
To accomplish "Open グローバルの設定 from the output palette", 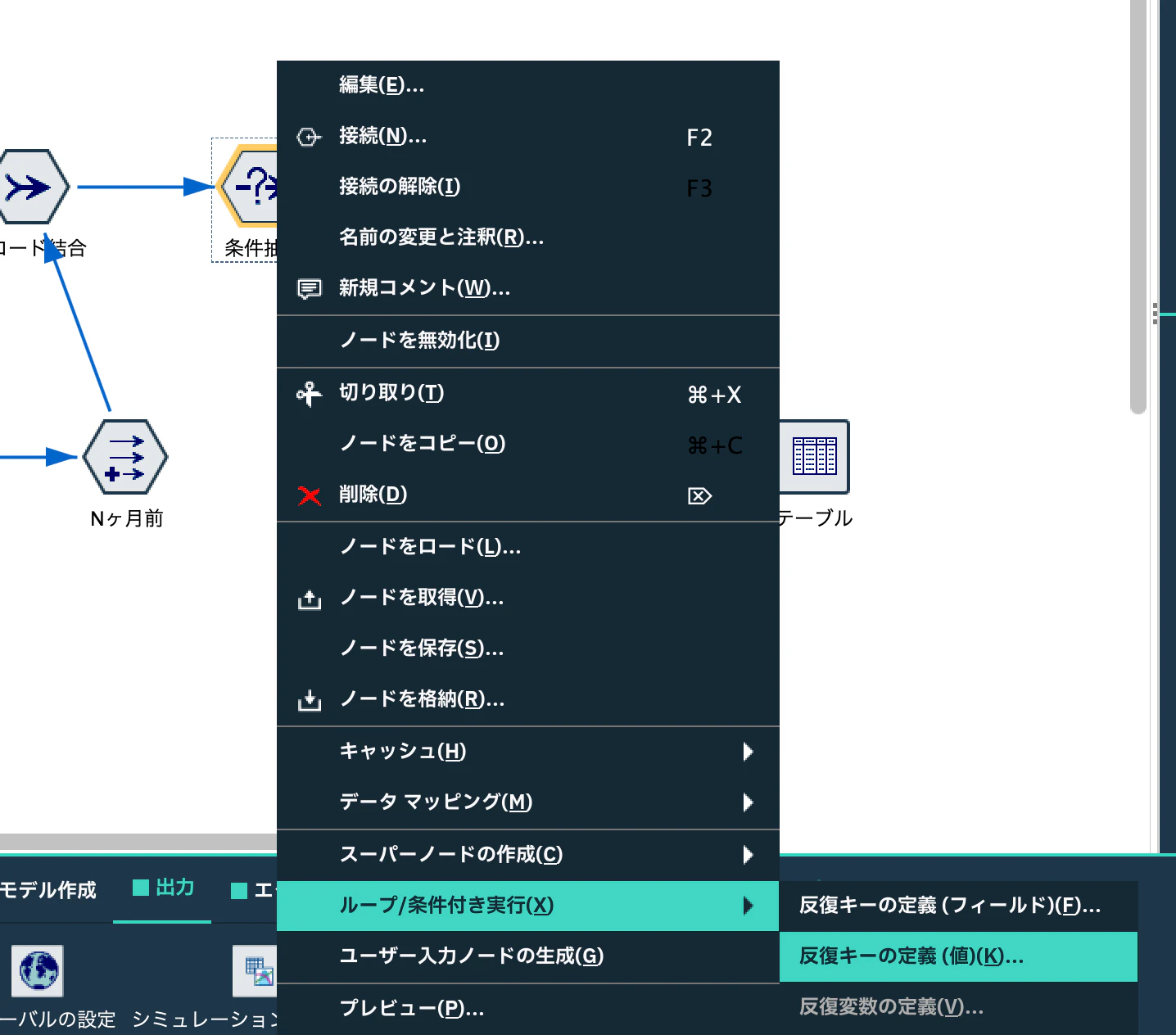I will [37, 972].
